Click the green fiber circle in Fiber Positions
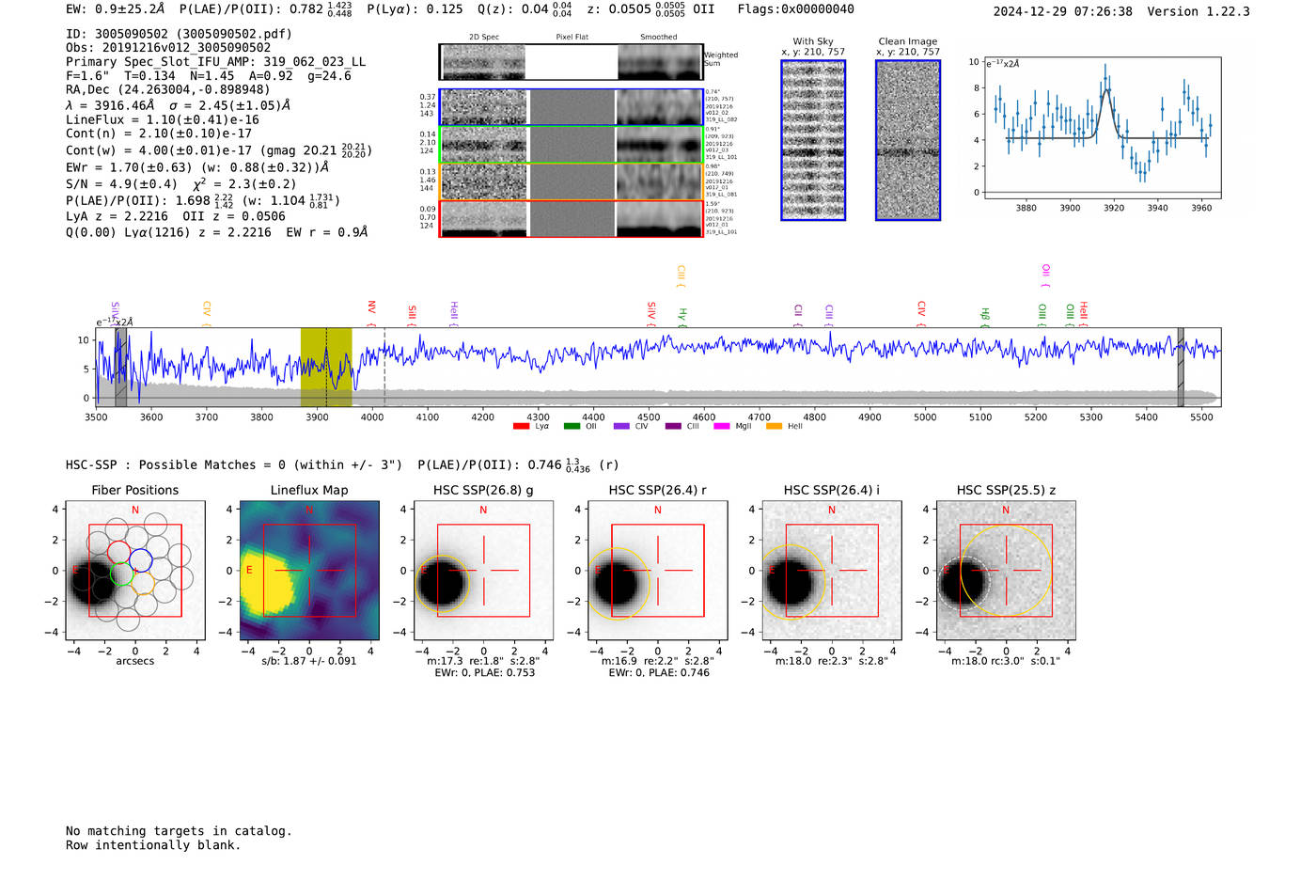Viewport: 1316px width, 896px height. click(x=122, y=574)
